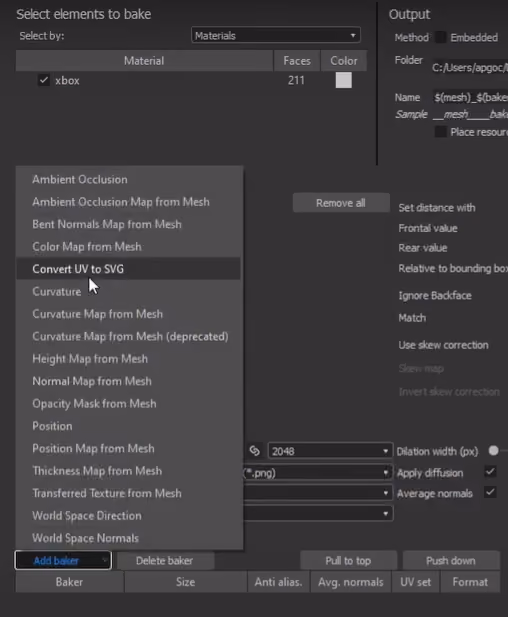Open the Add baker dropdown
This screenshot has width=508, height=617.
63,560
